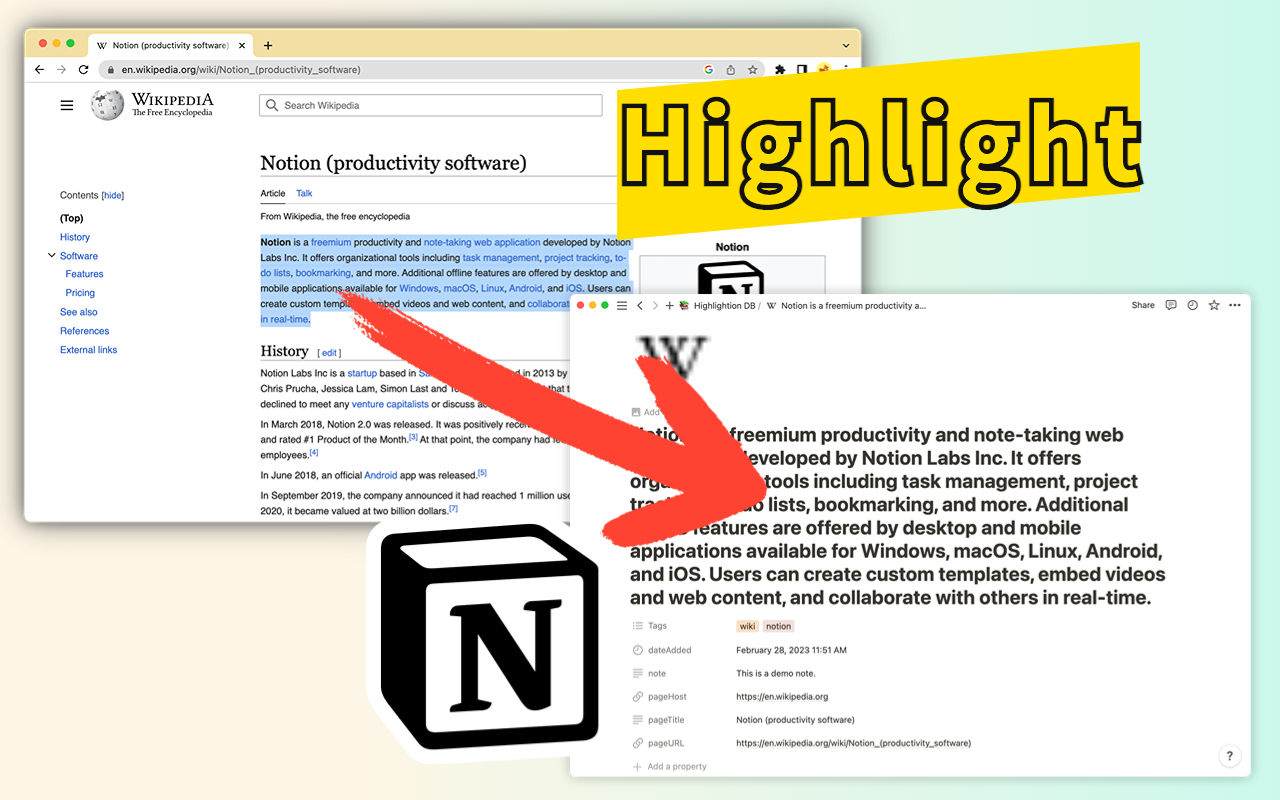Screen dimensions: 1280x800
Task: Click the dateAdded value February 28, 2023
Action: click(x=791, y=650)
